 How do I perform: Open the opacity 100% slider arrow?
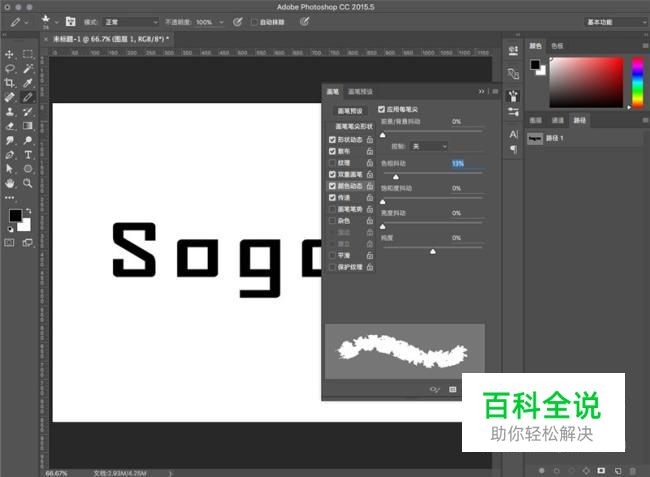221,22
